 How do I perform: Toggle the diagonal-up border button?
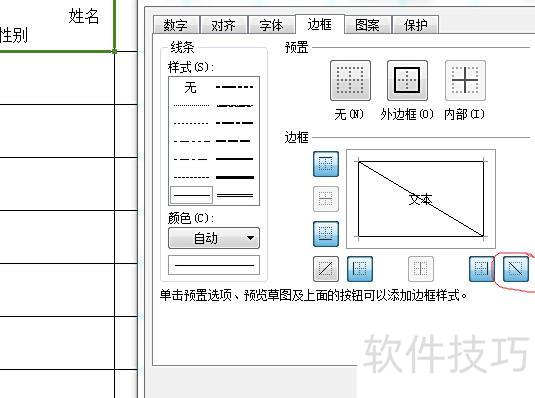[x=326, y=269]
